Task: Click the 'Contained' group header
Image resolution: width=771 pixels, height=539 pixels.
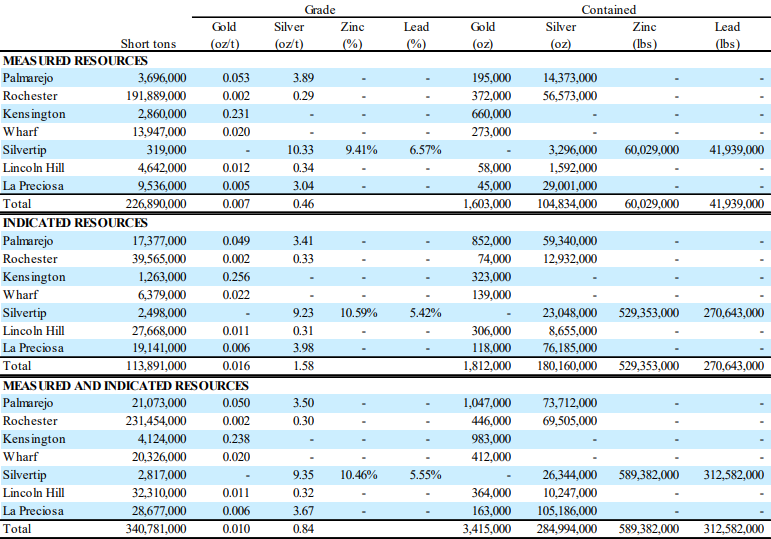Action: 608,10
